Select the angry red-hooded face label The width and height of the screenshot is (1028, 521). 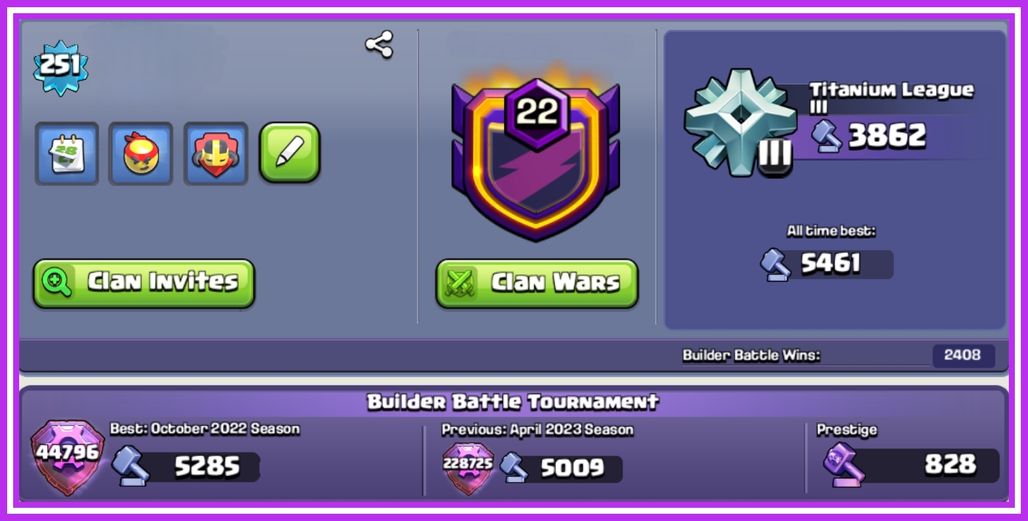coord(141,153)
